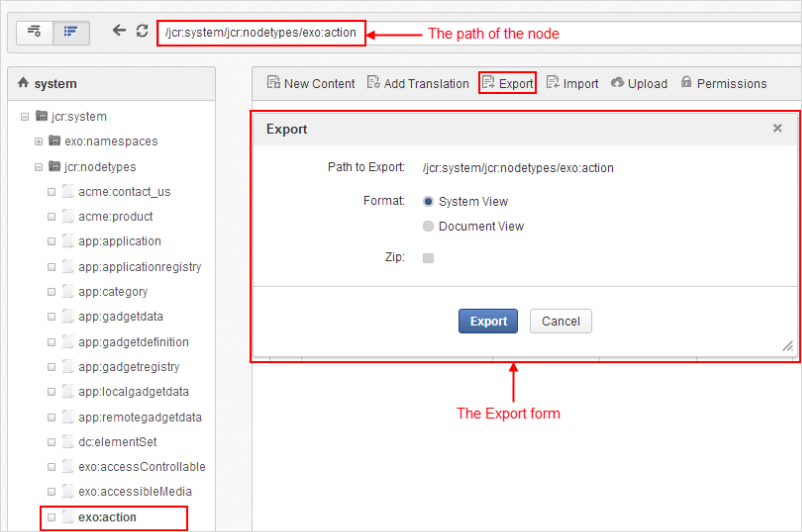
Task: Cancel the Export form
Action: click(x=561, y=321)
